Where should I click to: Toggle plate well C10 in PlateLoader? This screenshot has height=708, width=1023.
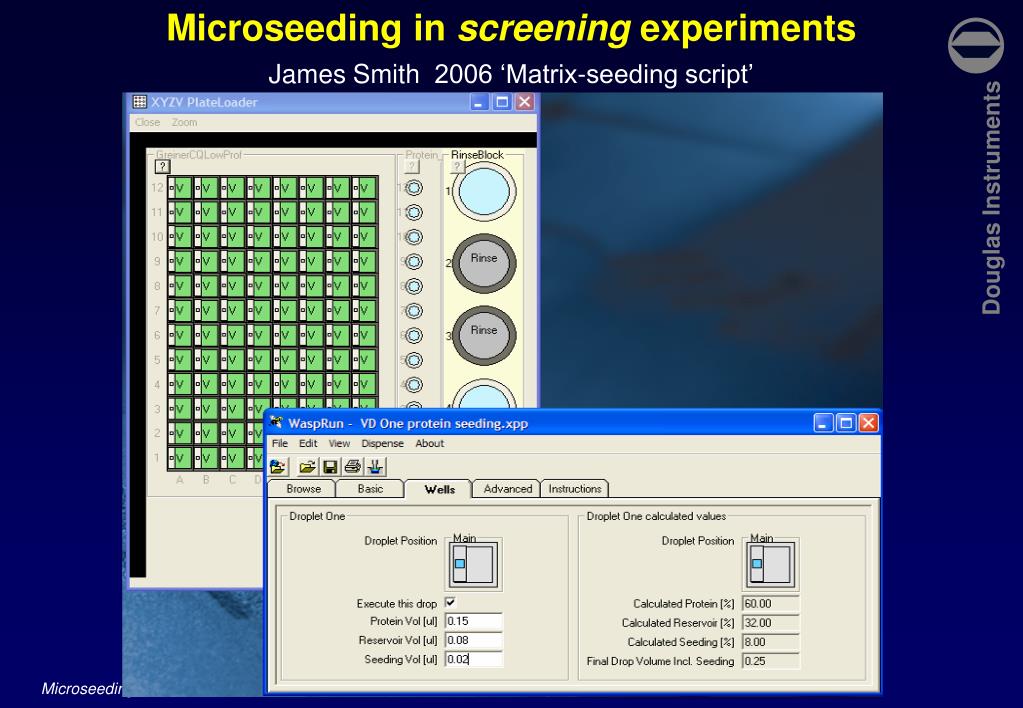point(232,237)
